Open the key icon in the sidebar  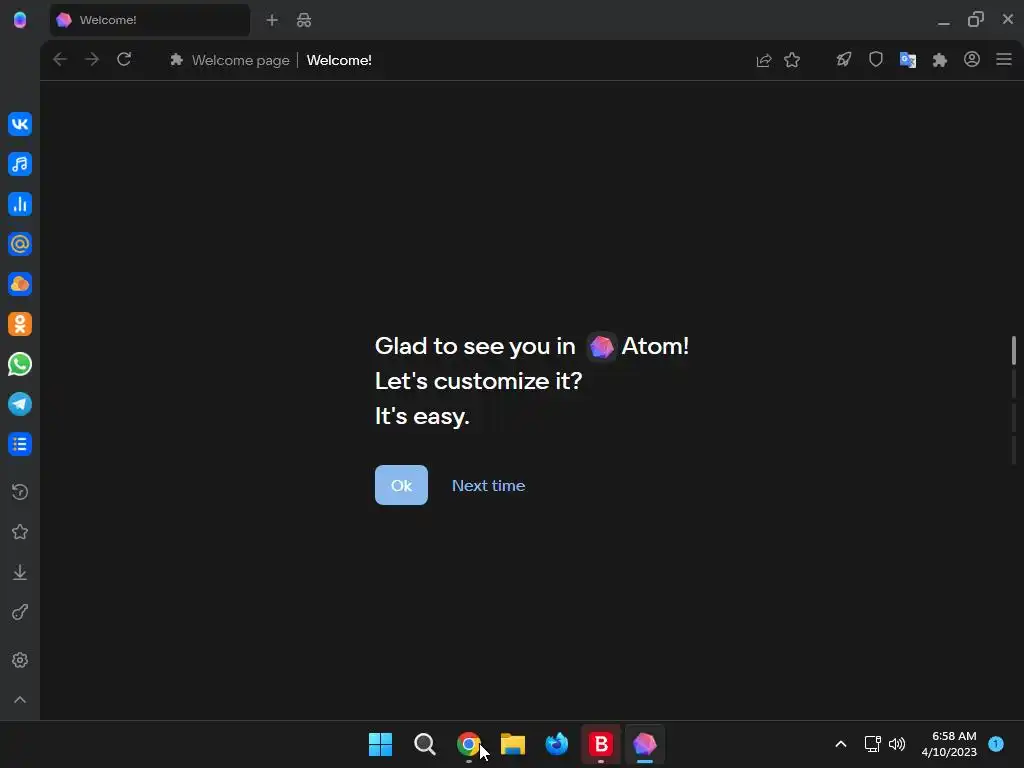pos(20,613)
